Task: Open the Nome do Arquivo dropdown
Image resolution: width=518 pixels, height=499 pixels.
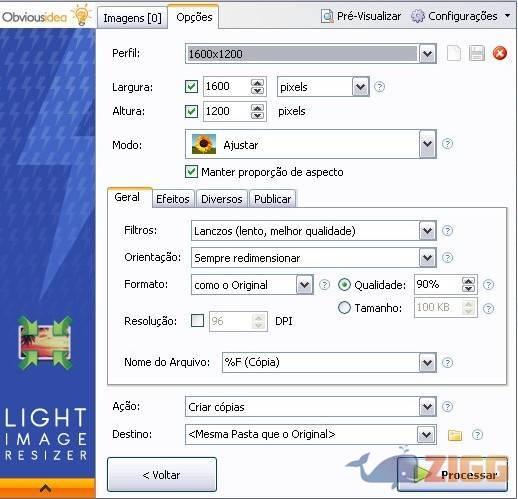Action: pyautogui.click(x=427, y=363)
